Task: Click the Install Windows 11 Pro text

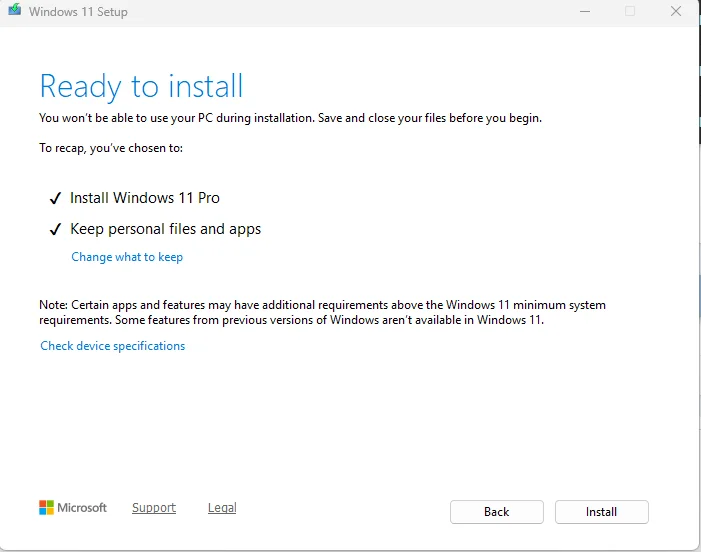Action: coord(145,198)
